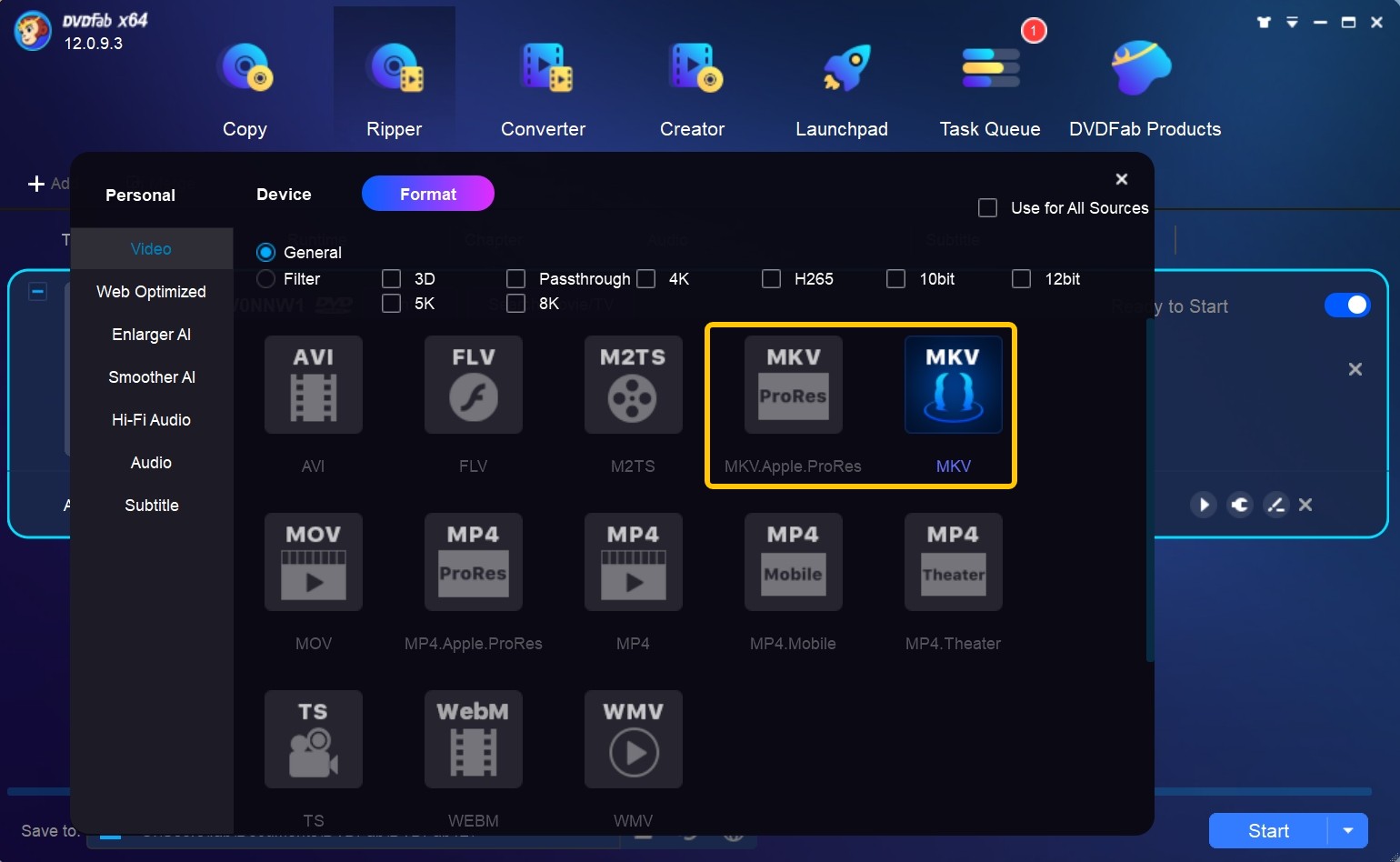Open the Video category

click(x=151, y=248)
